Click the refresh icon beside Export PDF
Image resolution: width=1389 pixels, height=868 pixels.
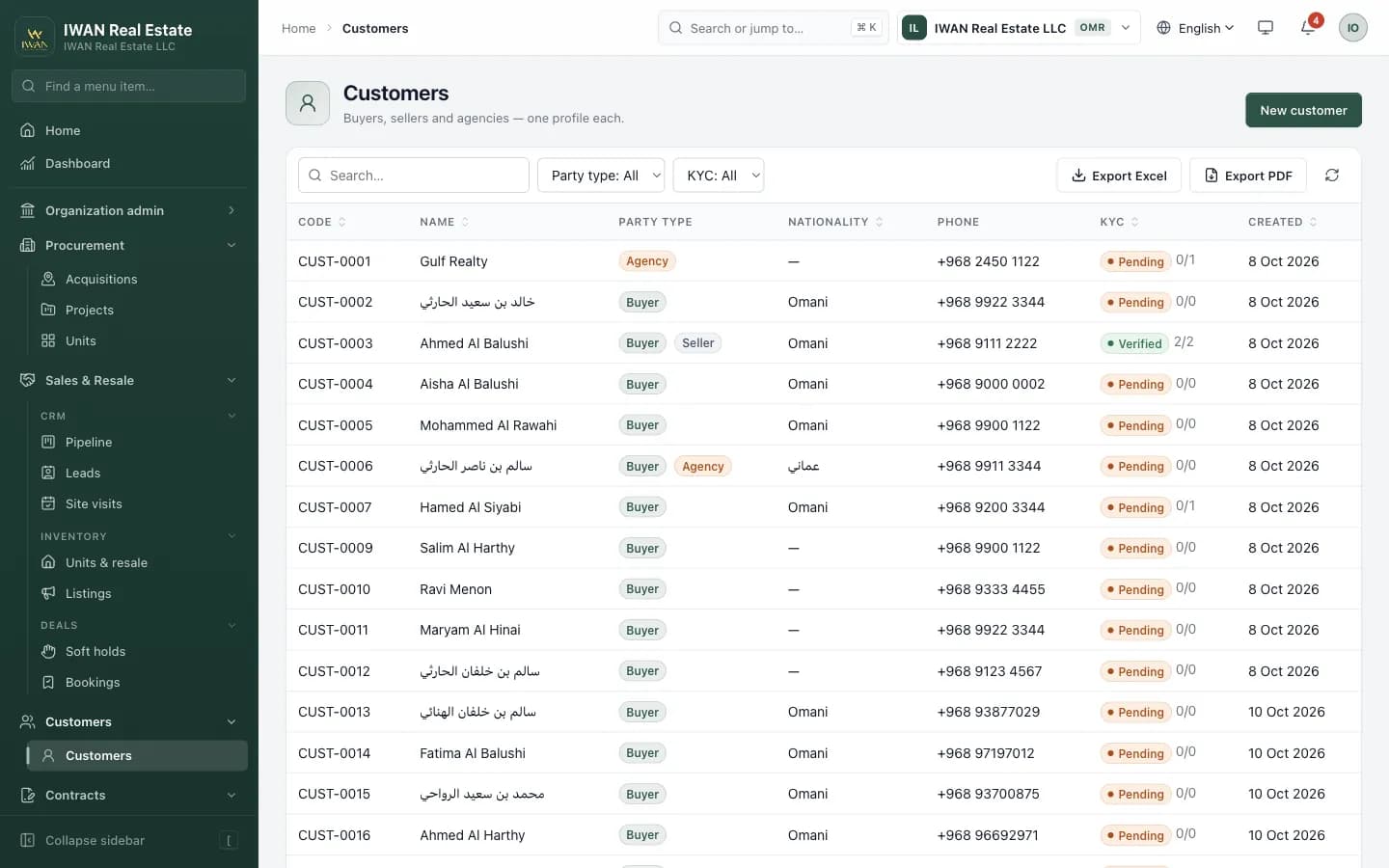1332,176
